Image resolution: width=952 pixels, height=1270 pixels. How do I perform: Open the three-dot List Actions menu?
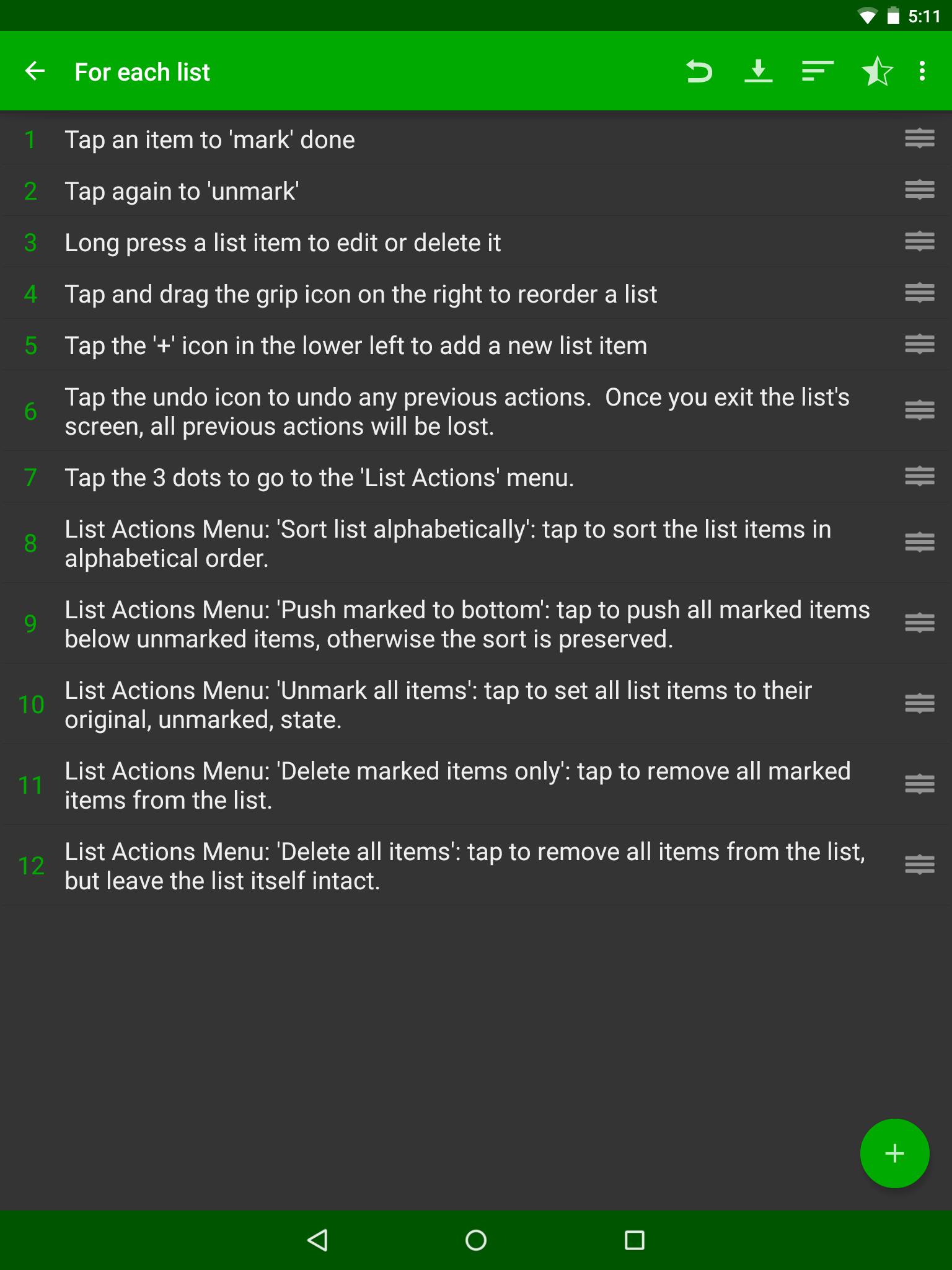coord(923,71)
